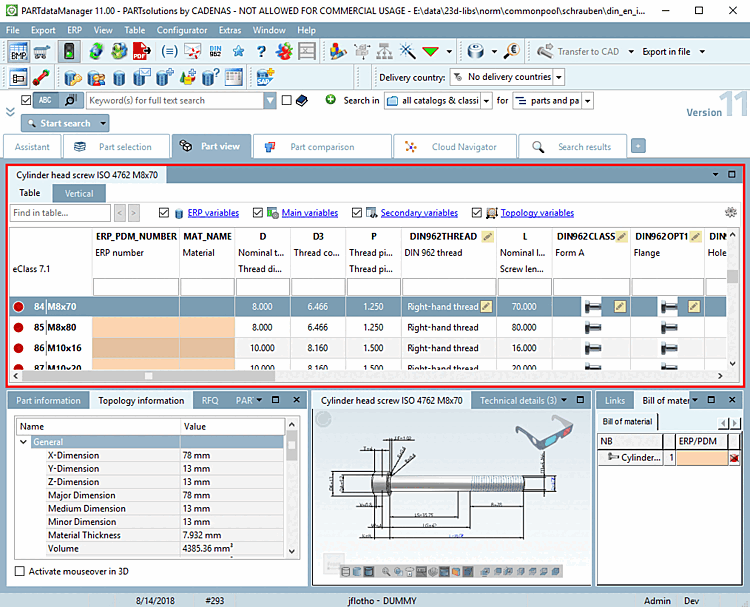Open table settings gear icon
750x607 pixels.
(x=731, y=213)
